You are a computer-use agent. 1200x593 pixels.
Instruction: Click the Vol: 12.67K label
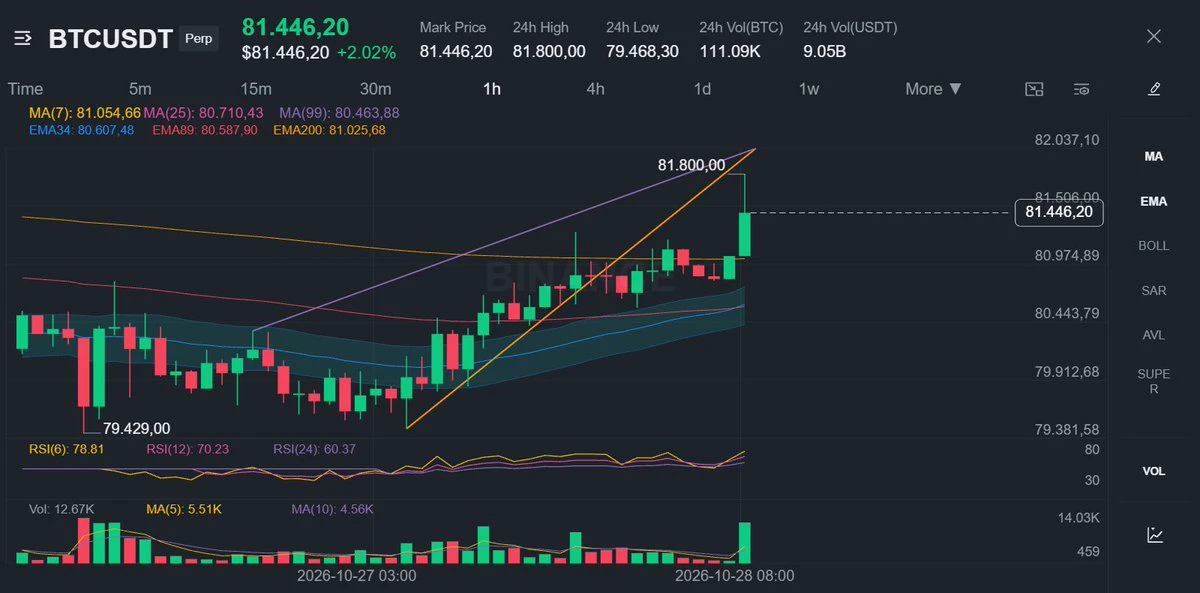coord(61,509)
